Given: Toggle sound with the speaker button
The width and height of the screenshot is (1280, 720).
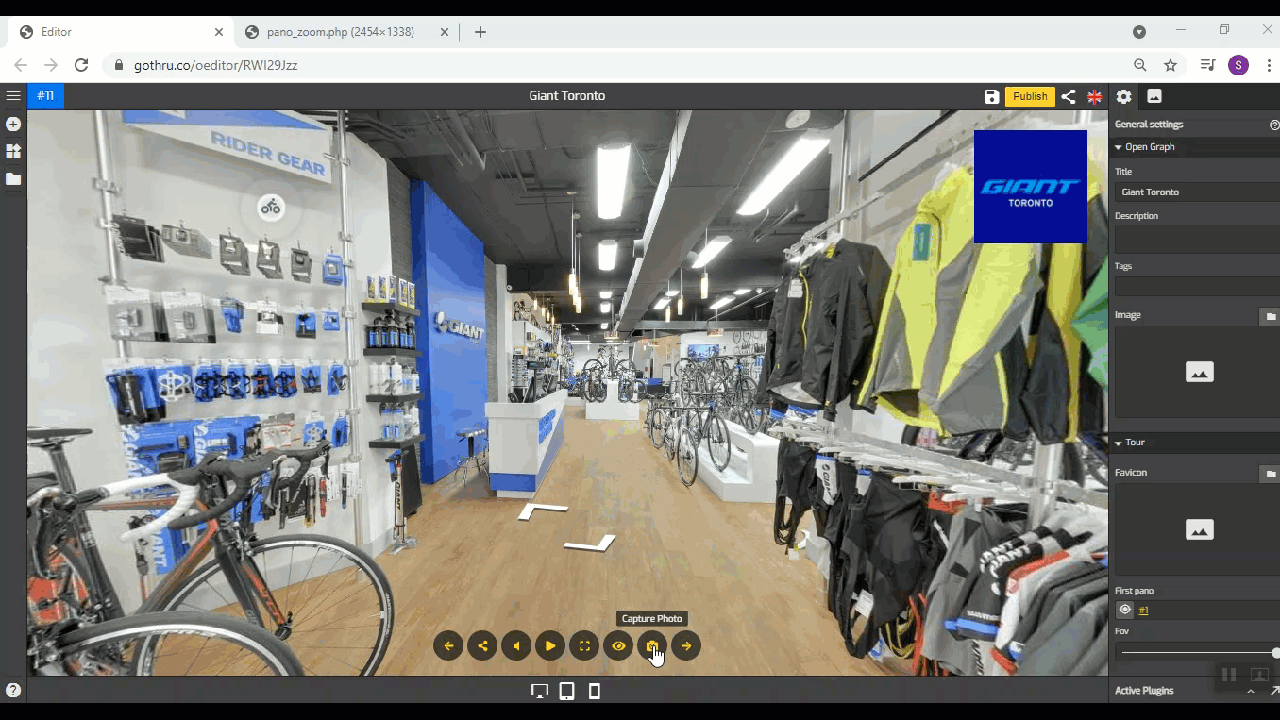Looking at the screenshot, I should click(x=517, y=646).
